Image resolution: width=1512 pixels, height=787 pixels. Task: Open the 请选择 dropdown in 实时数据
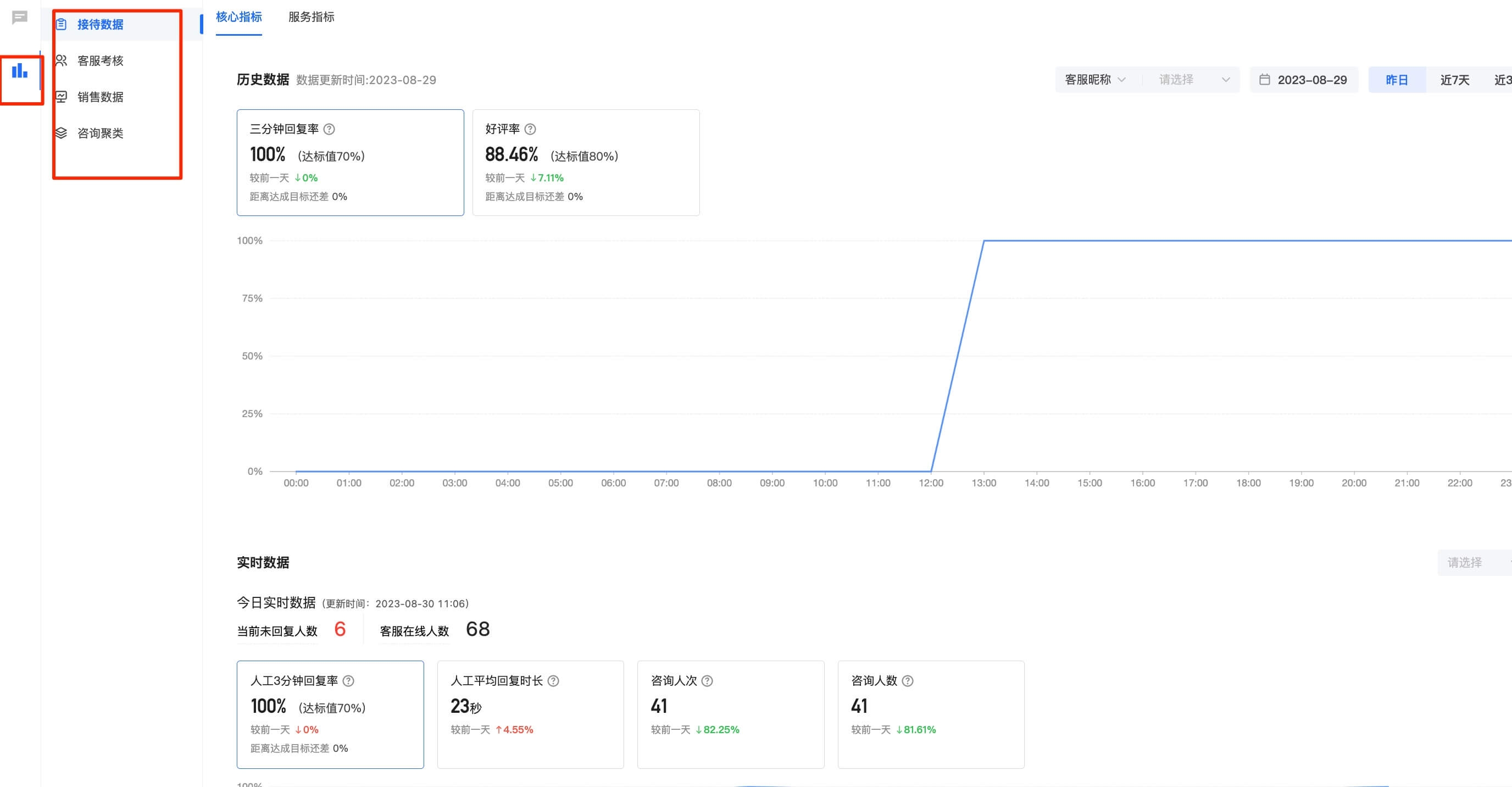1475,562
